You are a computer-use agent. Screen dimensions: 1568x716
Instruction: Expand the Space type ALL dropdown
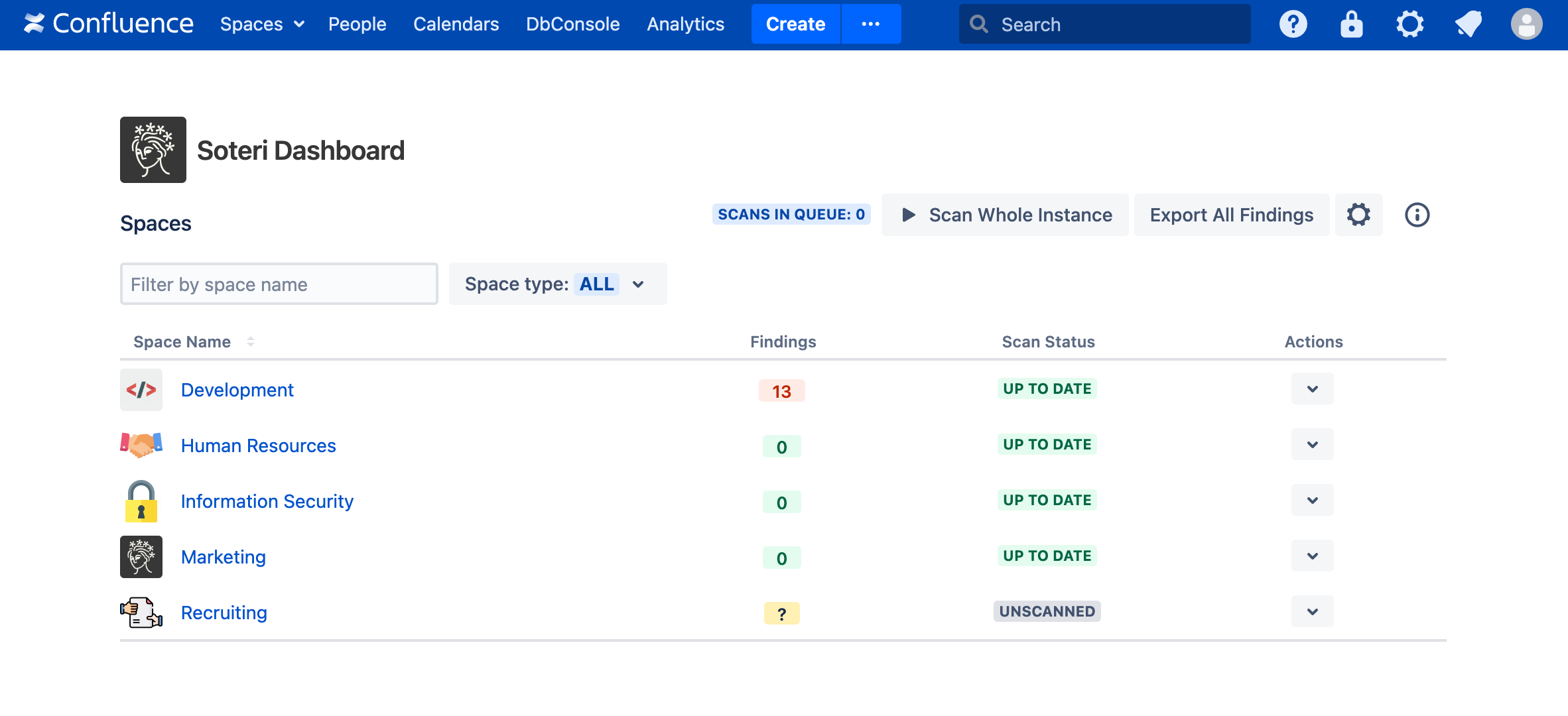tap(558, 284)
